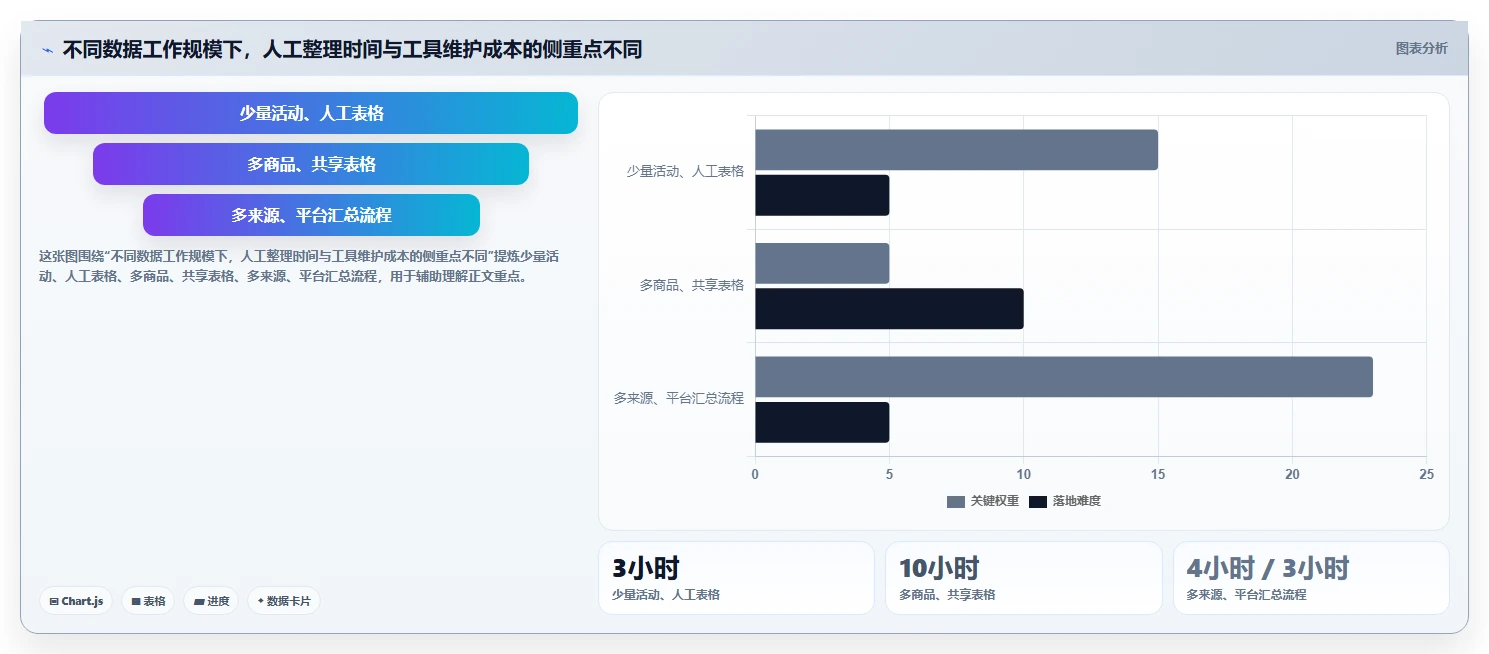Toggle the 落地难度 legend entry

1065,501
